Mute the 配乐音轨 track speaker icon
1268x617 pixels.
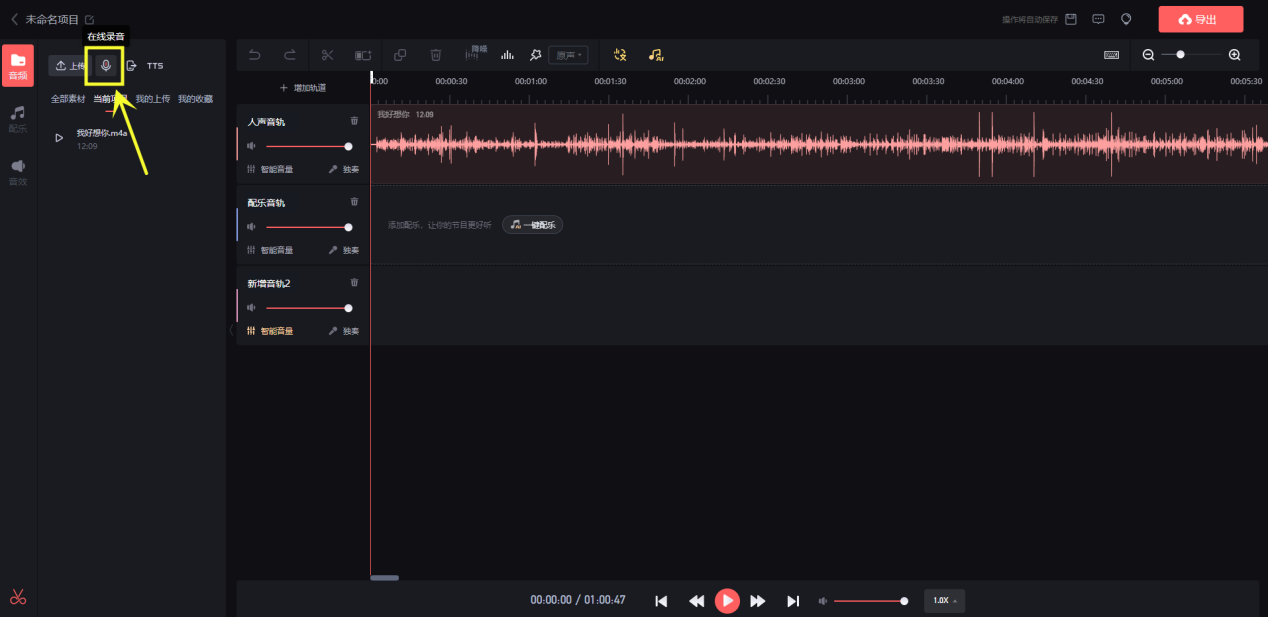tap(251, 227)
